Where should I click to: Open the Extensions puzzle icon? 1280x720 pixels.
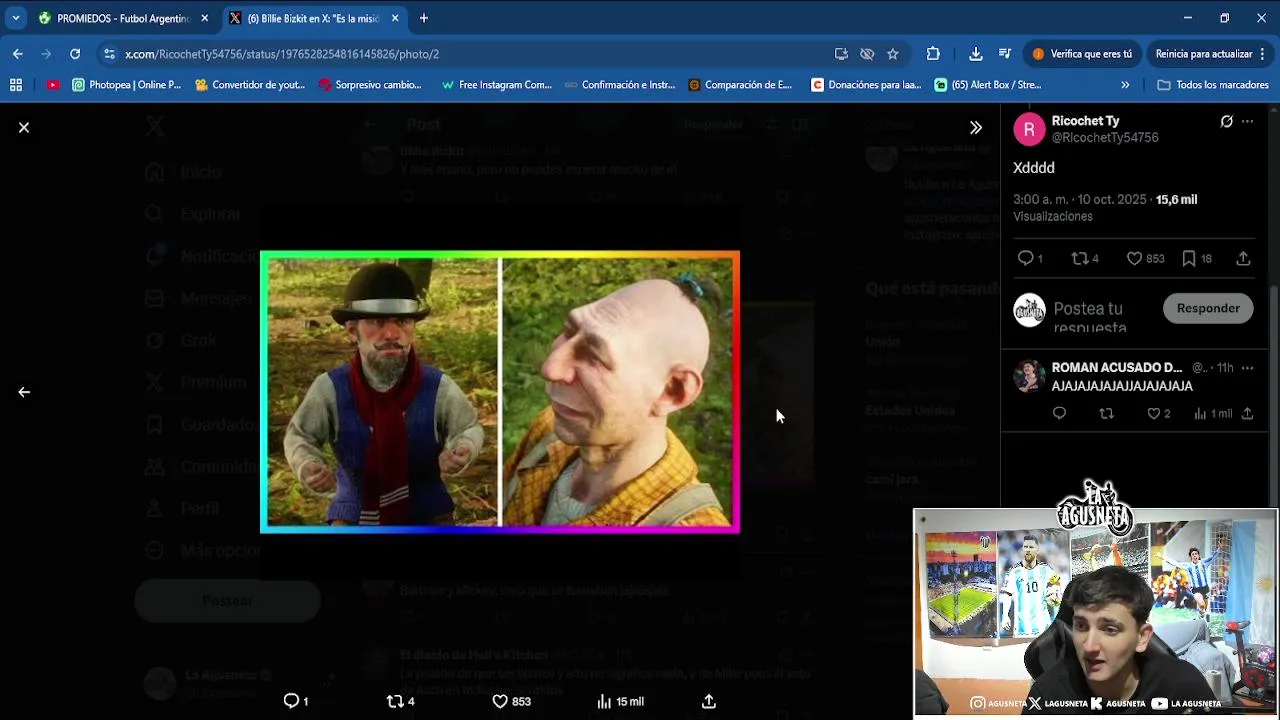(933, 54)
